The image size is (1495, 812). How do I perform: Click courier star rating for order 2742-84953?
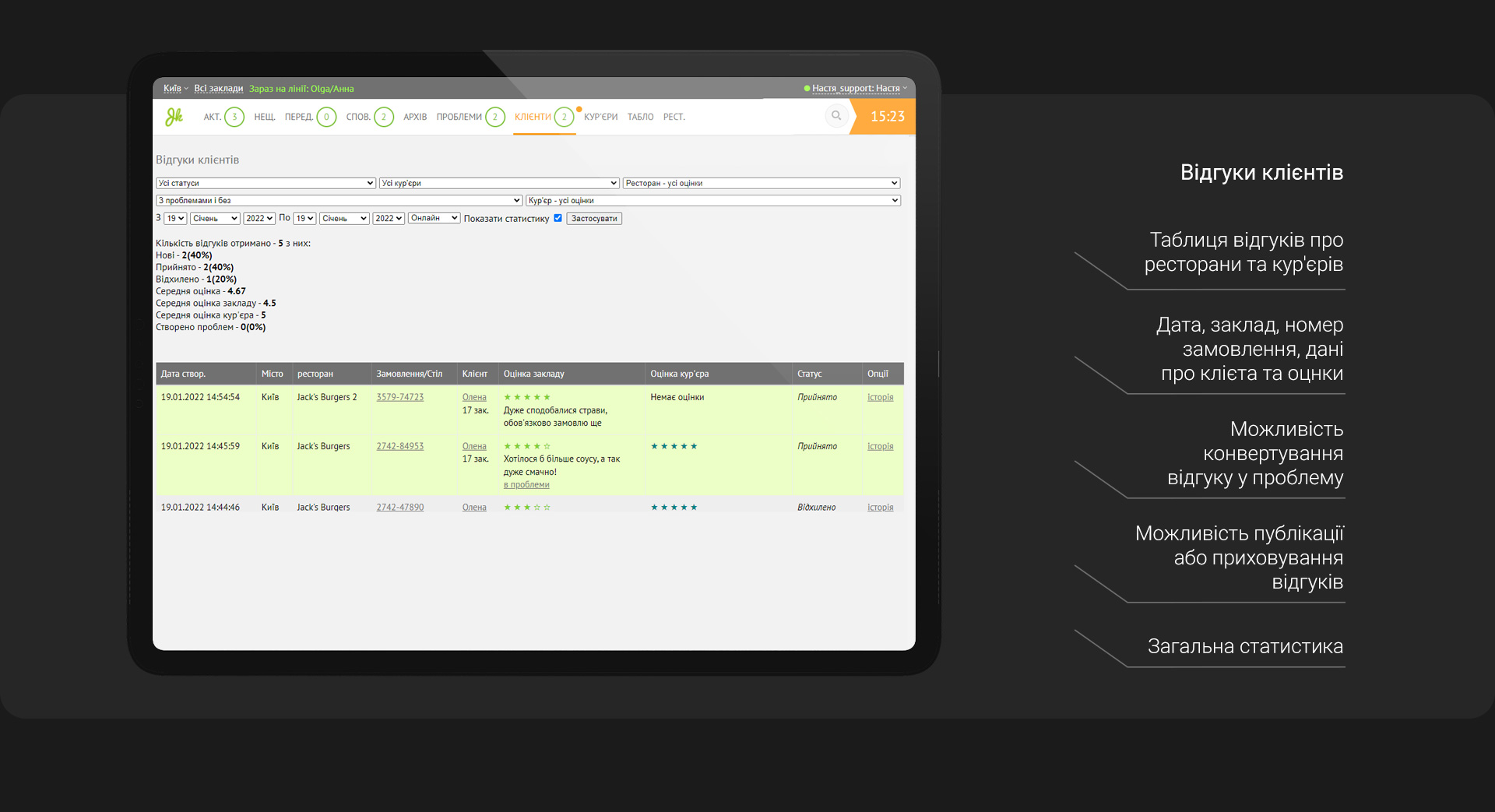[674, 446]
